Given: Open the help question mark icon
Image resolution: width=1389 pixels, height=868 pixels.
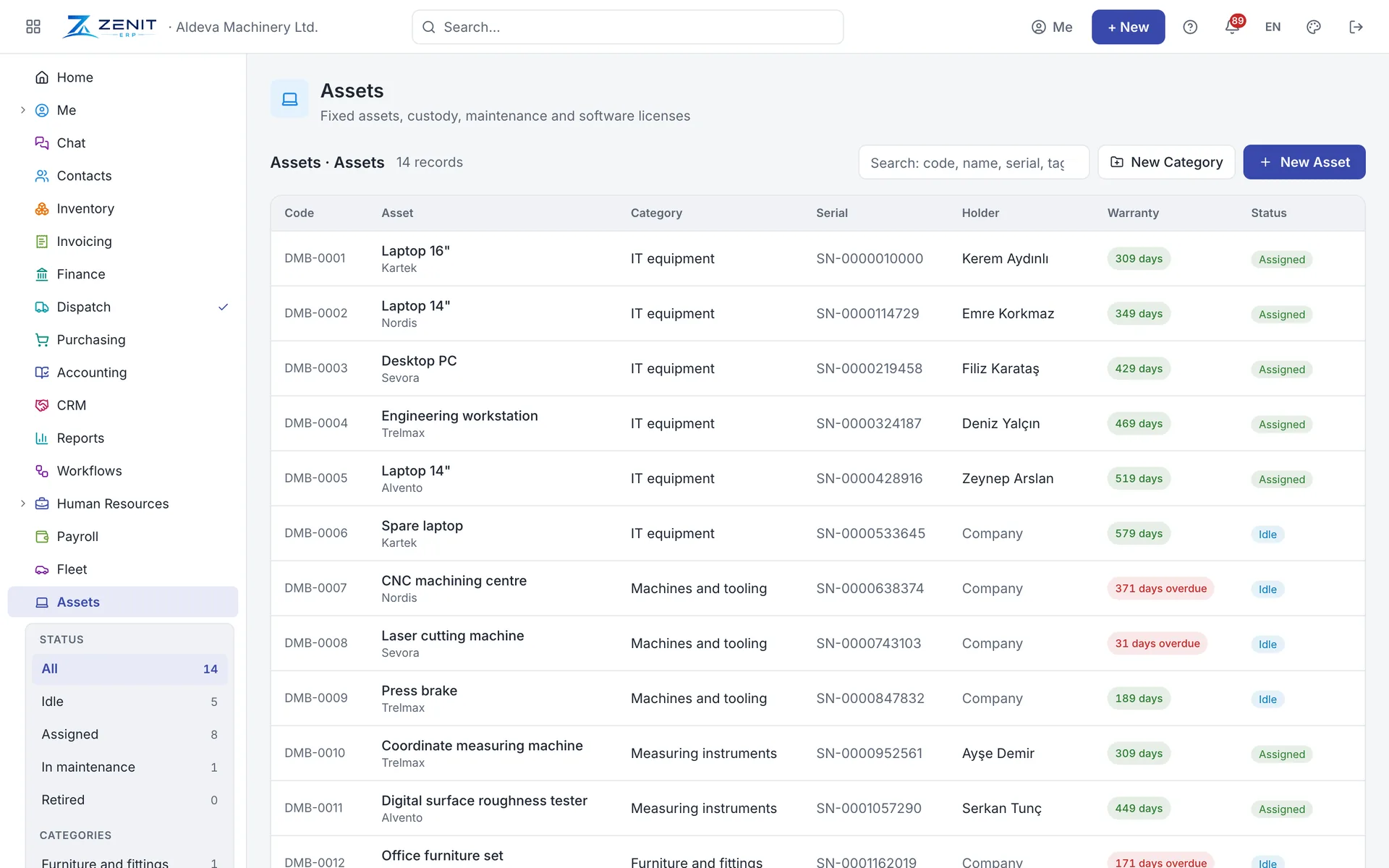Looking at the screenshot, I should (x=1190, y=27).
